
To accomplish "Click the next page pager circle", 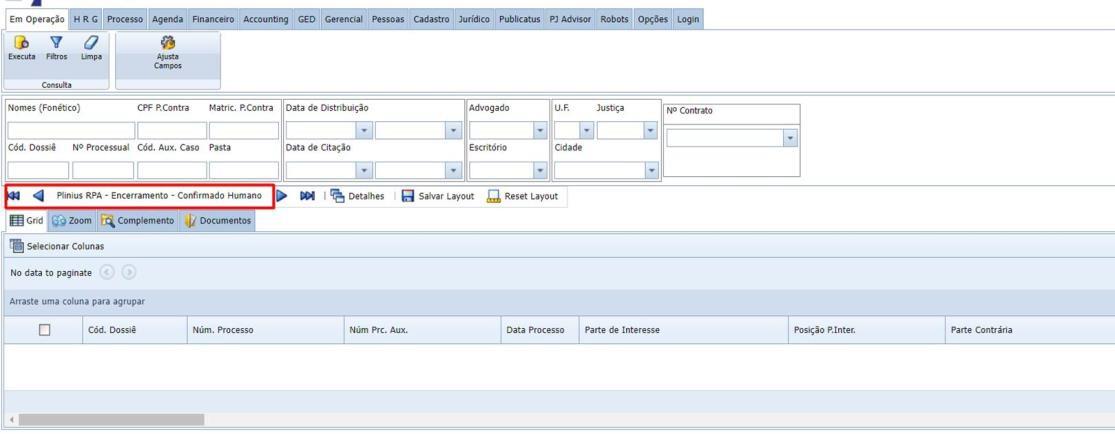I will tap(129, 272).
